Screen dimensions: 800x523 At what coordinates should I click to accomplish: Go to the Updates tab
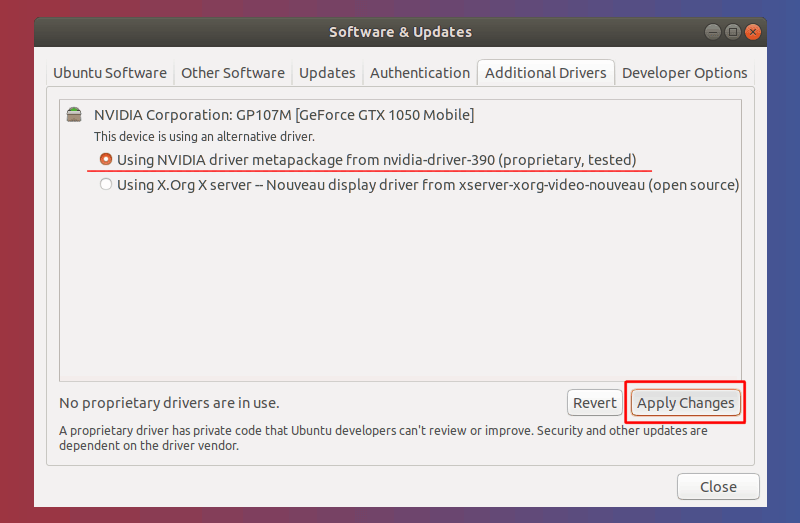327,73
